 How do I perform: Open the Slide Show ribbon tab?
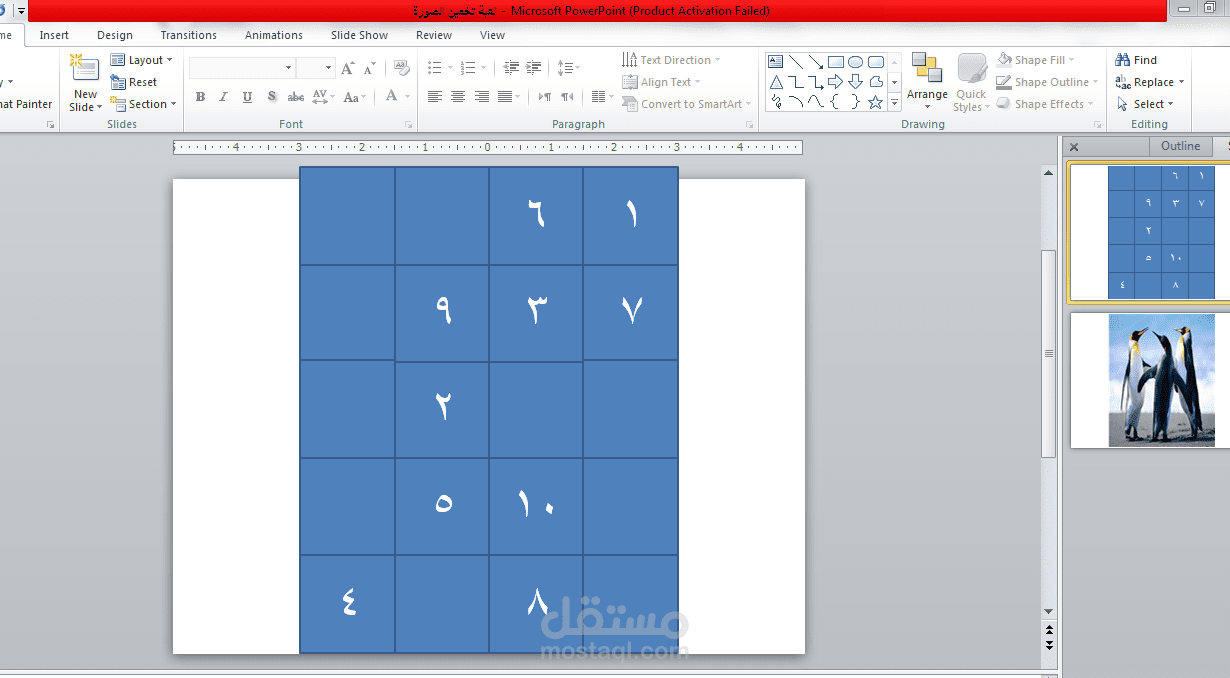[x=360, y=35]
